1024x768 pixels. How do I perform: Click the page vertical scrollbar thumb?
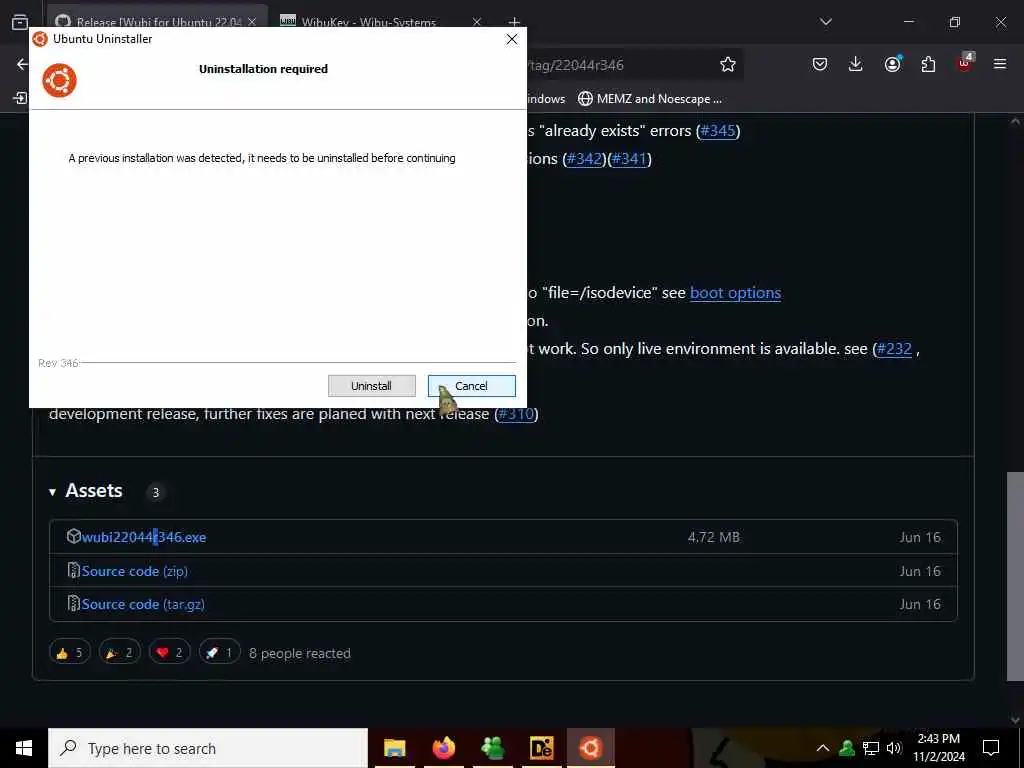[1015, 576]
